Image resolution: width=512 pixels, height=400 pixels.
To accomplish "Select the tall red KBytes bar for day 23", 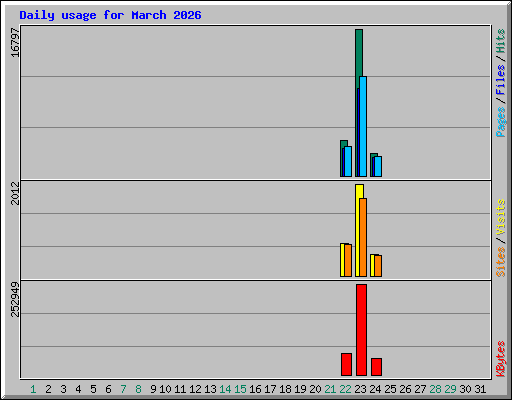I will pyautogui.click(x=361, y=330).
